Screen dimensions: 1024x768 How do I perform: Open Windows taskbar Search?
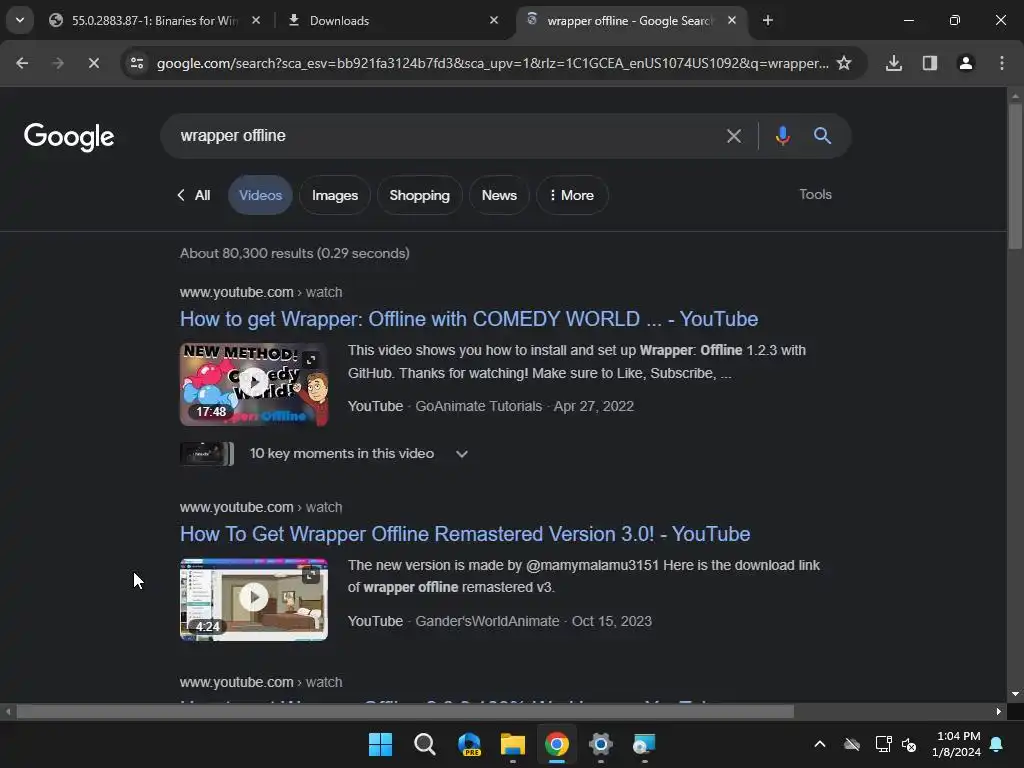pyautogui.click(x=424, y=744)
